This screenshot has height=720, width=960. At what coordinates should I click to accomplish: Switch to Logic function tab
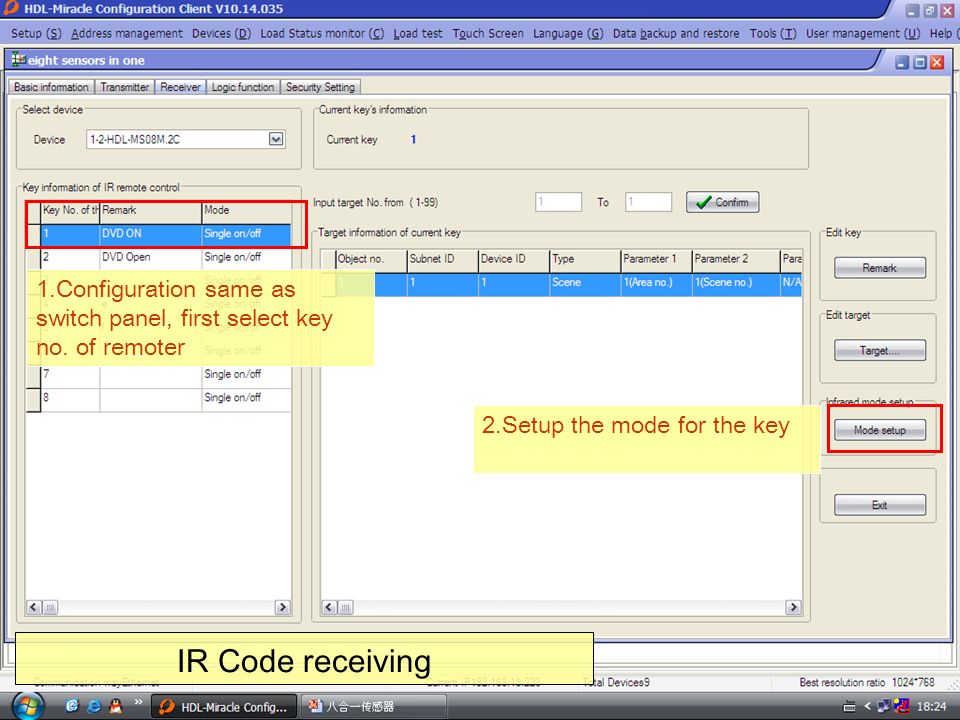[243, 87]
